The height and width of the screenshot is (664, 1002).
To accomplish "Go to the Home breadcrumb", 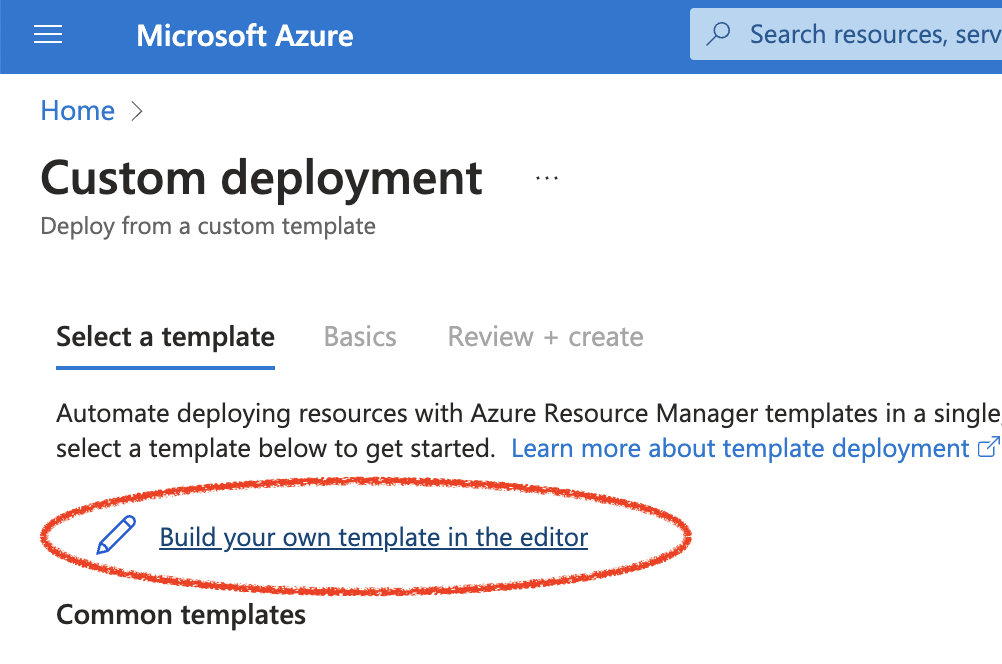I will pyautogui.click(x=77, y=111).
